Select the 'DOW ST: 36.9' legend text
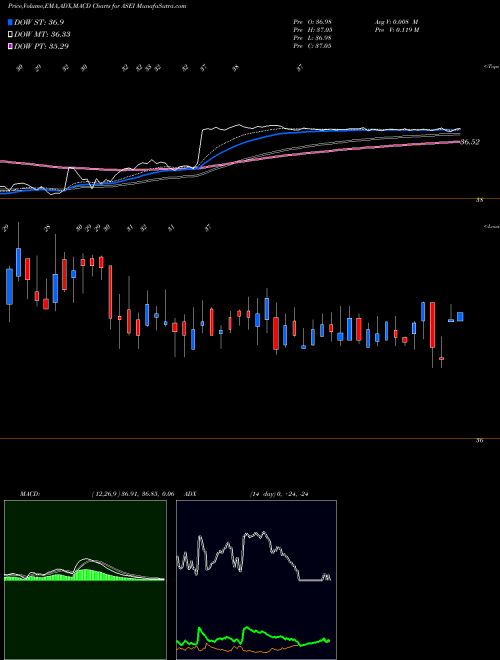Screen dimensions: 500x660 [x=39, y=22]
